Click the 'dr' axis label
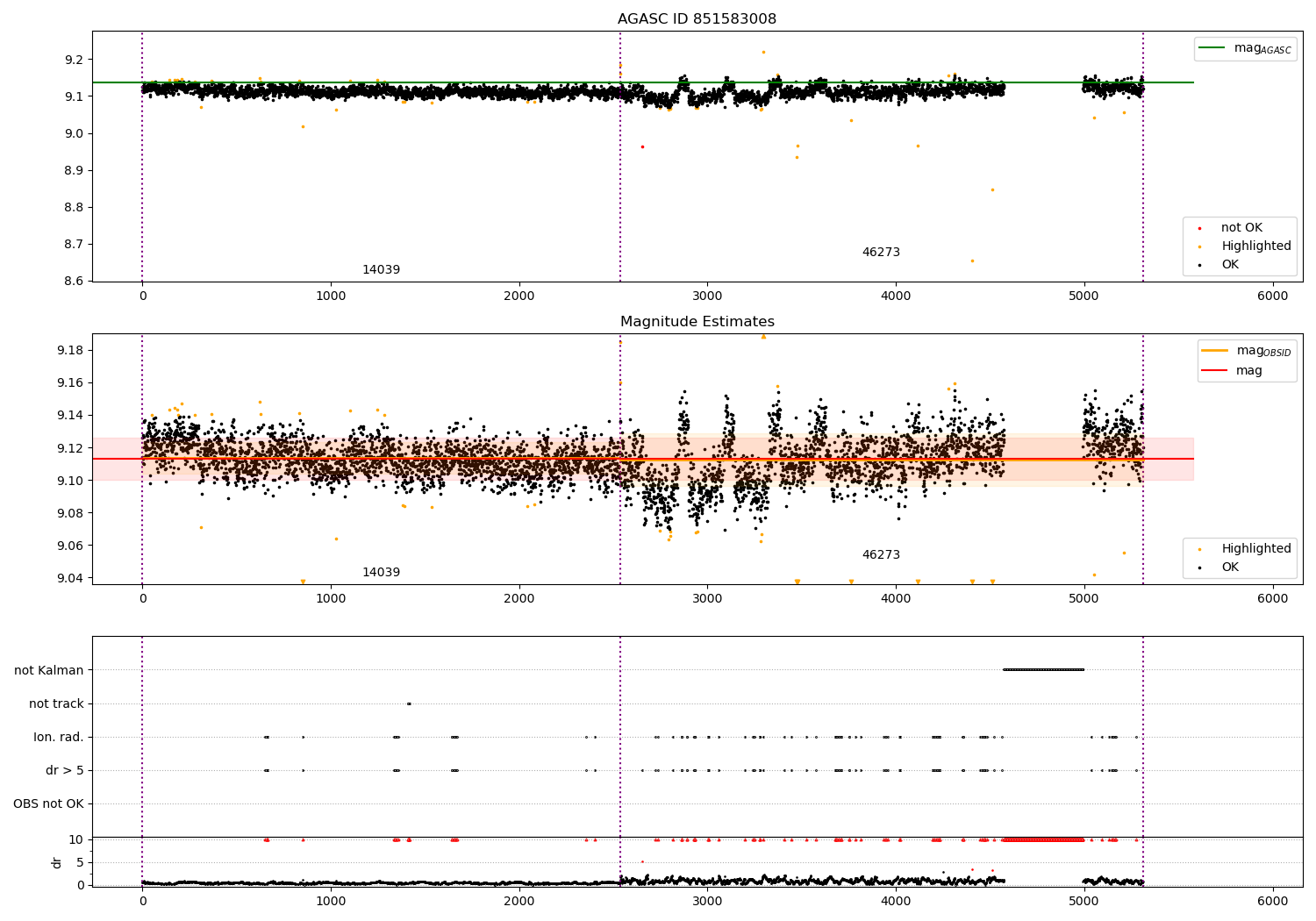Screen dimensions: 1316x921 [57, 862]
